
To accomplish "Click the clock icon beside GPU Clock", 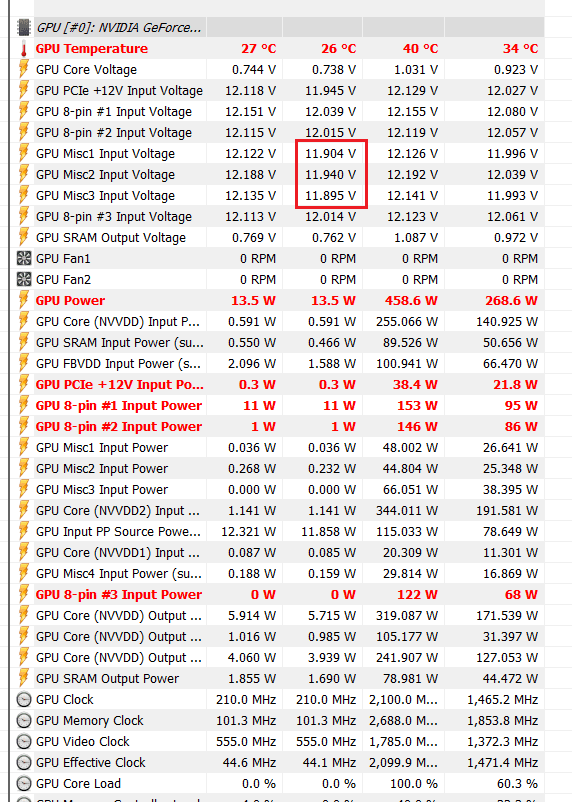I will [24, 700].
